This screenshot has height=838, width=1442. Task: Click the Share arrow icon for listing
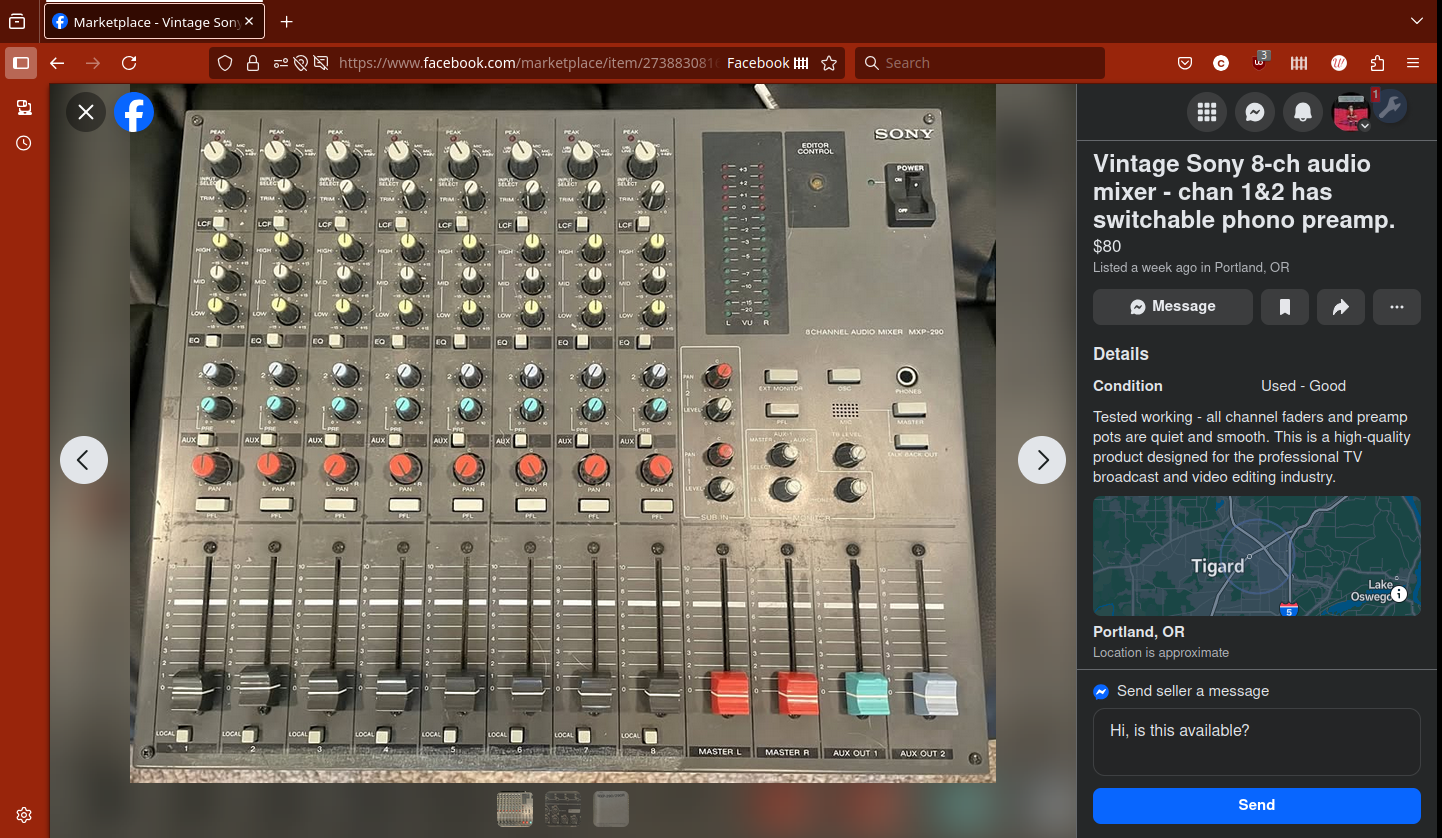click(x=1341, y=307)
